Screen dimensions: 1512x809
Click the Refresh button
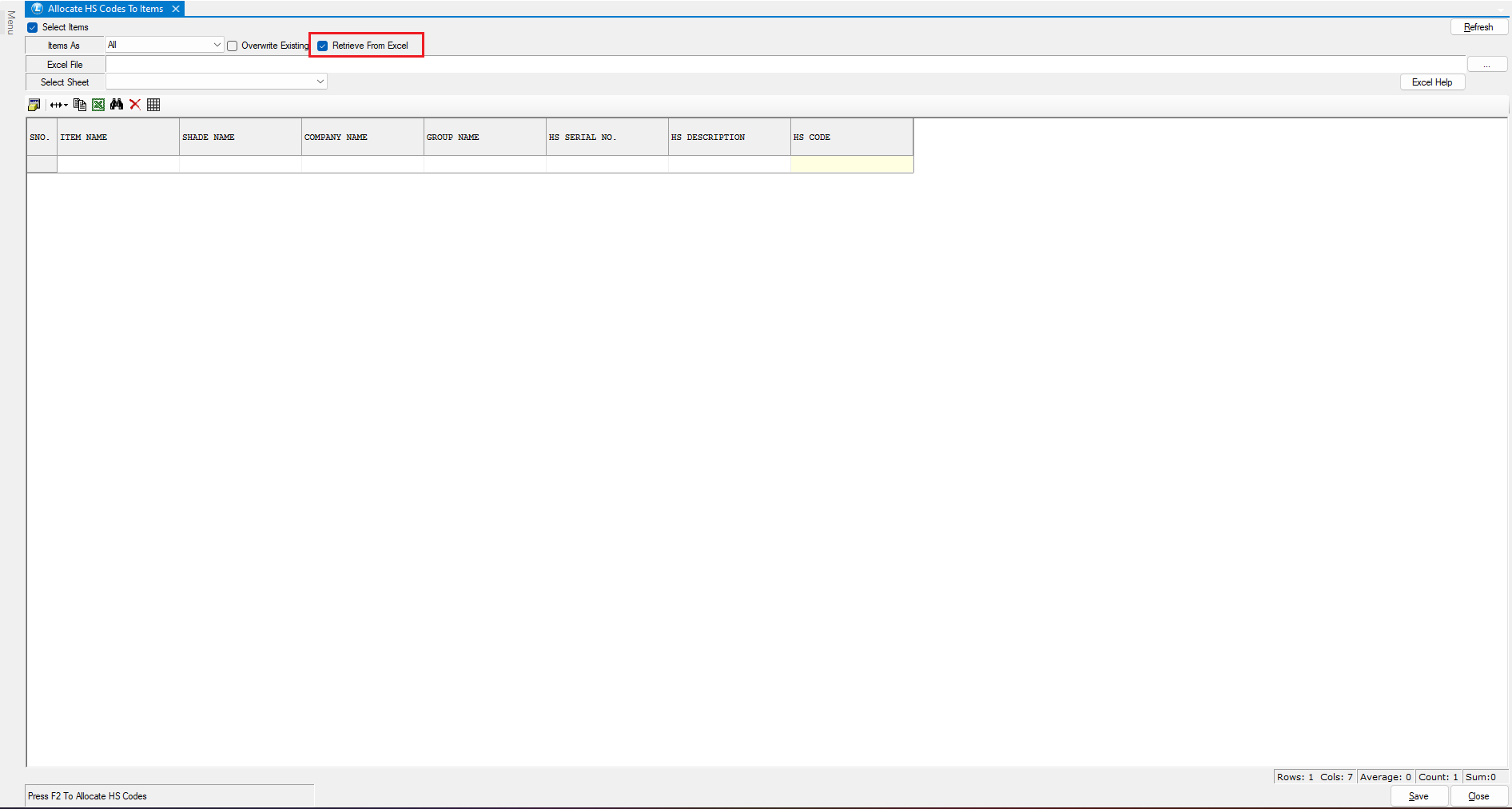click(1478, 27)
